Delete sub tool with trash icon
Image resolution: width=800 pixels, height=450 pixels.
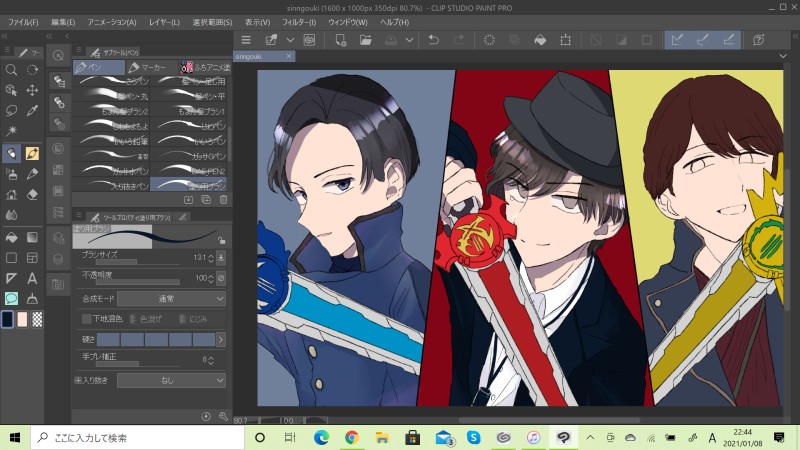pos(223,200)
